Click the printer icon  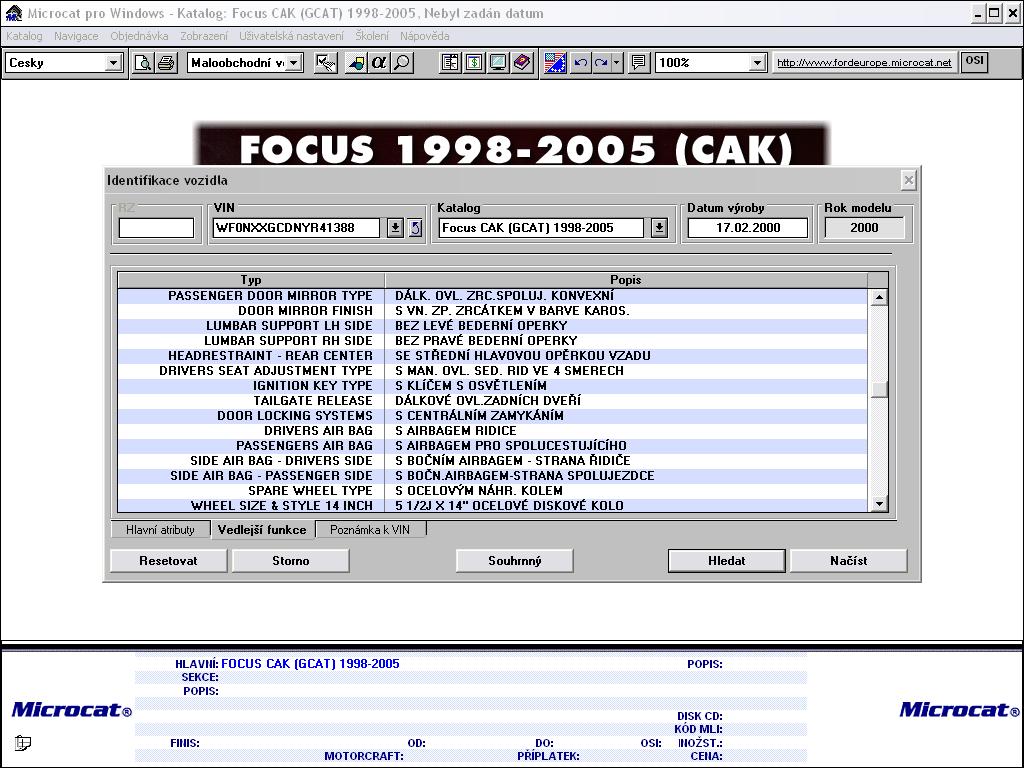[165, 63]
